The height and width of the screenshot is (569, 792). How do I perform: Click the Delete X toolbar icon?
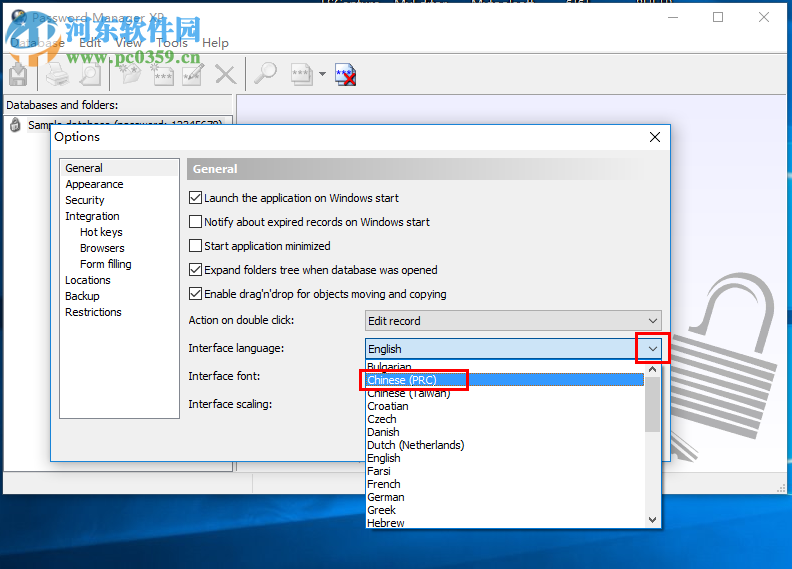225,75
